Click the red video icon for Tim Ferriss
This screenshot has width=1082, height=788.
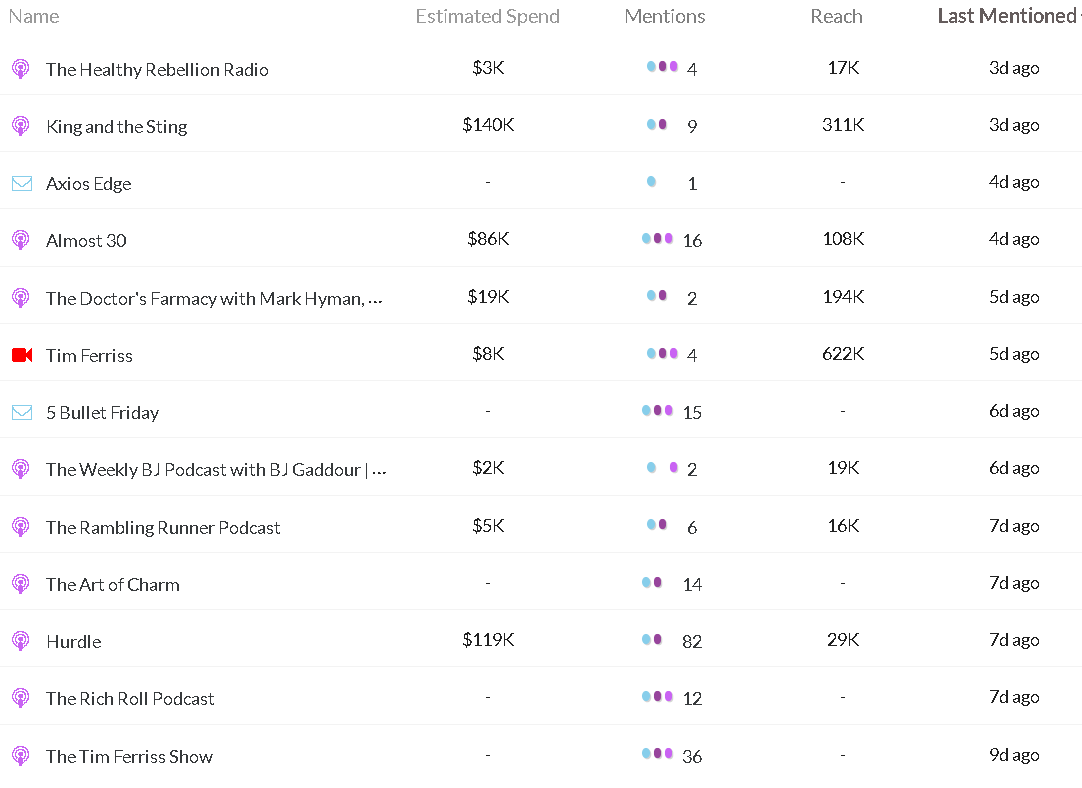click(22, 355)
